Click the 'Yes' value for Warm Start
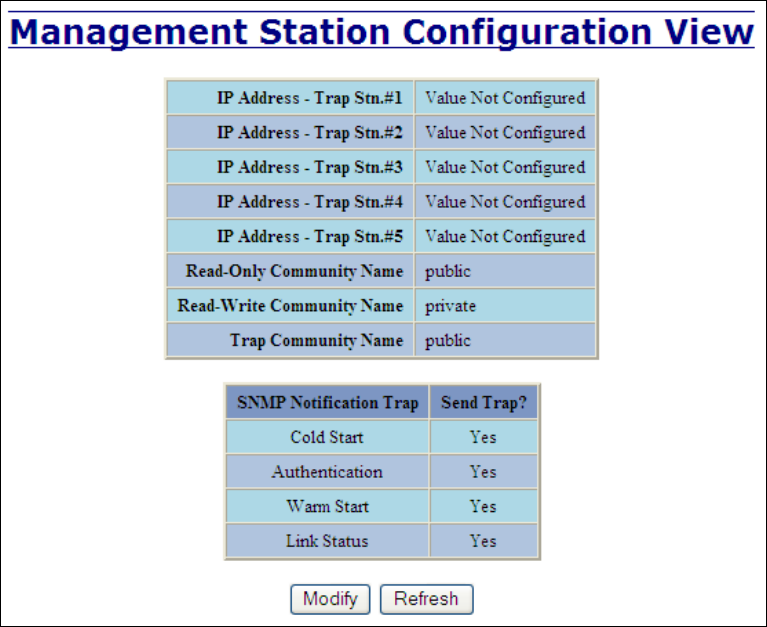 483,506
